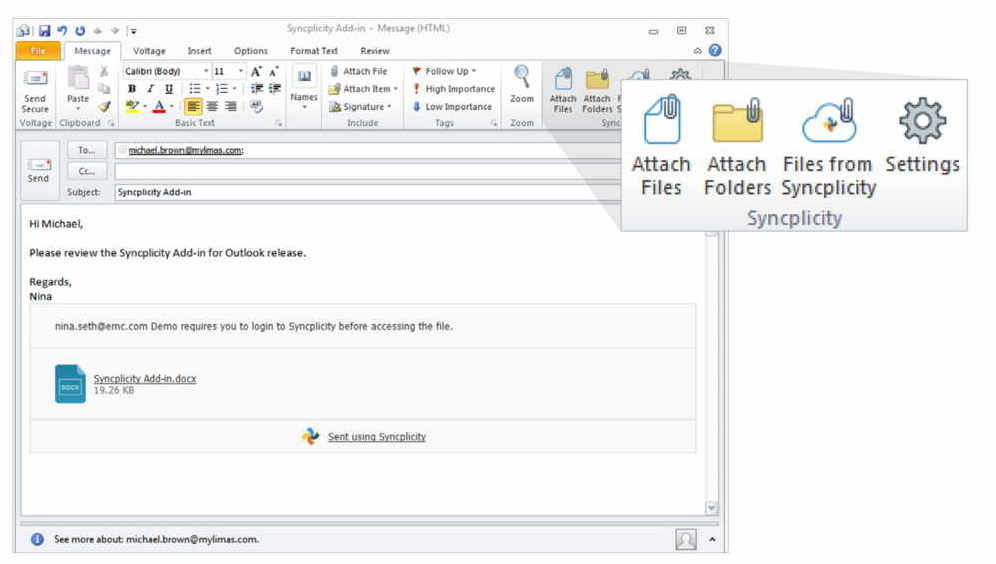Click the To... recipient button
The height and width of the screenshot is (564, 996).
coord(86,151)
